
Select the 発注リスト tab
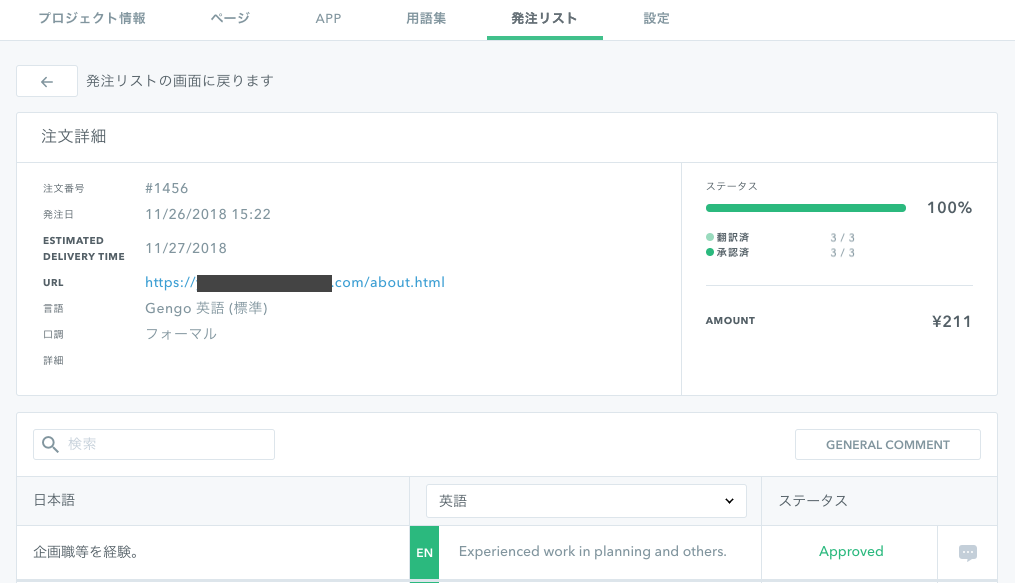pos(544,18)
